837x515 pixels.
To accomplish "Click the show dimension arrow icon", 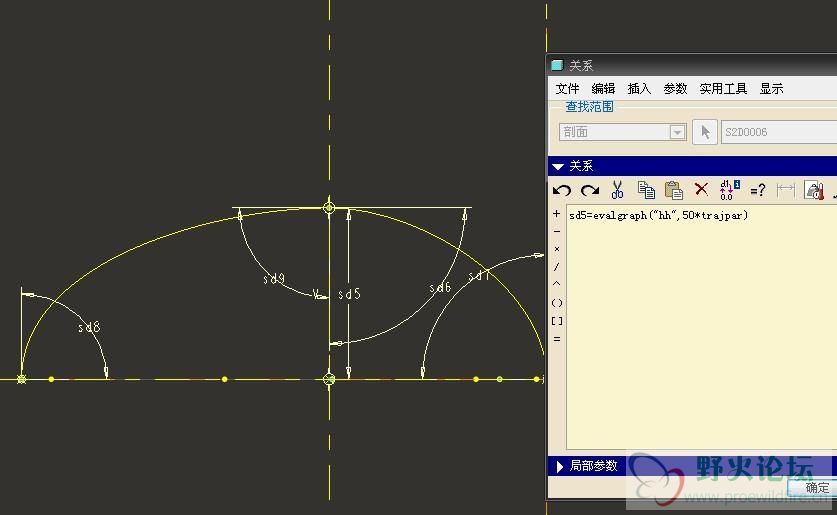I will pos(785,189).
